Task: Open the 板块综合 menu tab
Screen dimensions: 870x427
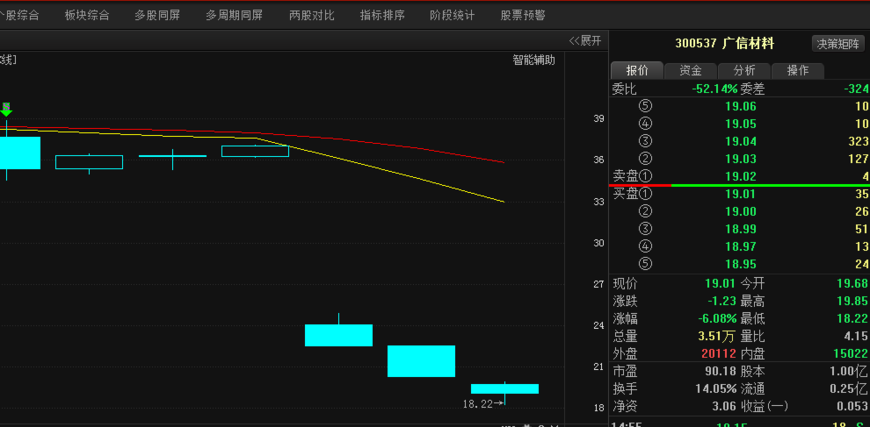Action: (87, 15)
